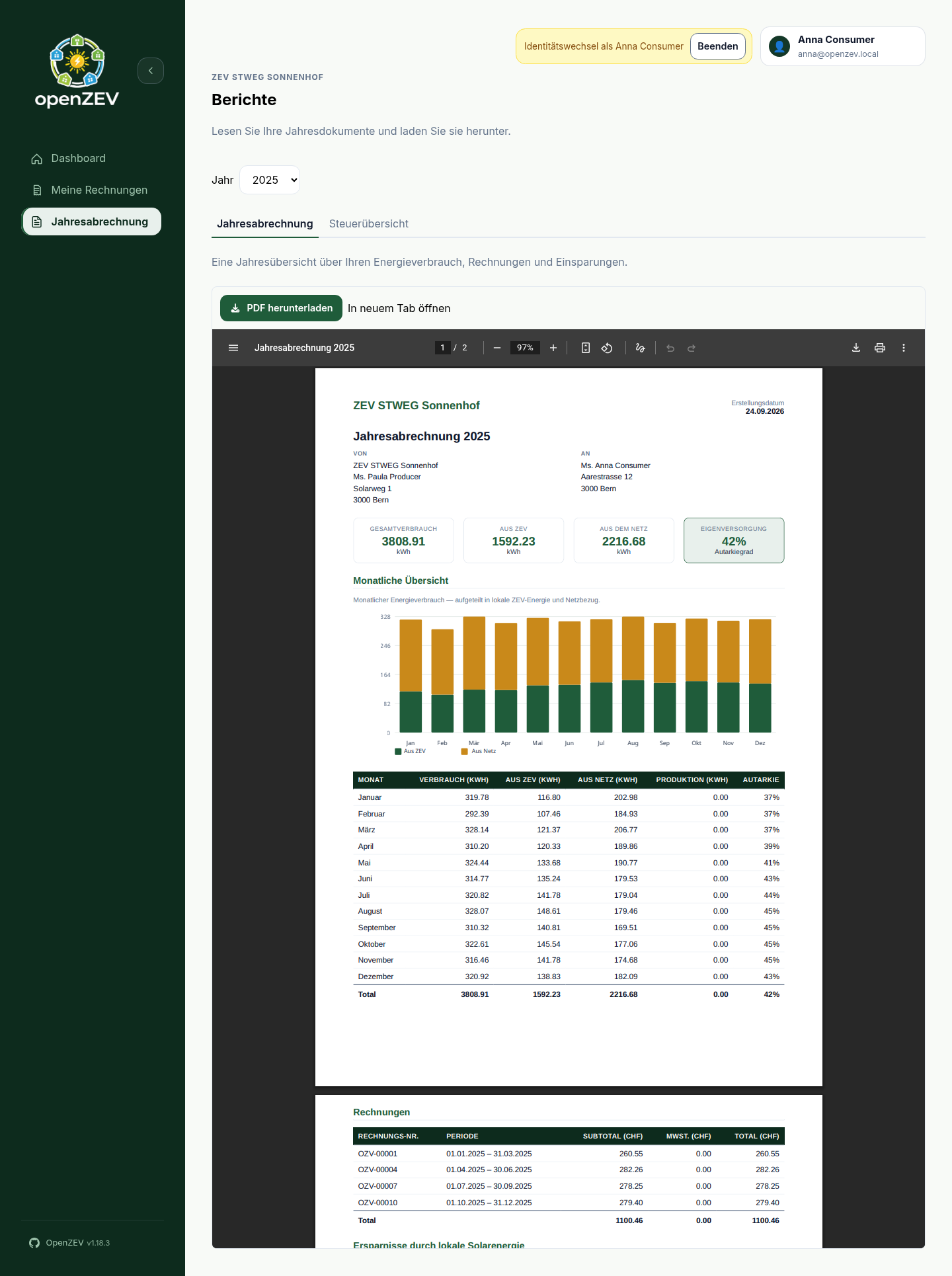Screen dimensions: 952x1276
Task: Click the Juli row autarkie 44%
Action: [x=772, y=895]
